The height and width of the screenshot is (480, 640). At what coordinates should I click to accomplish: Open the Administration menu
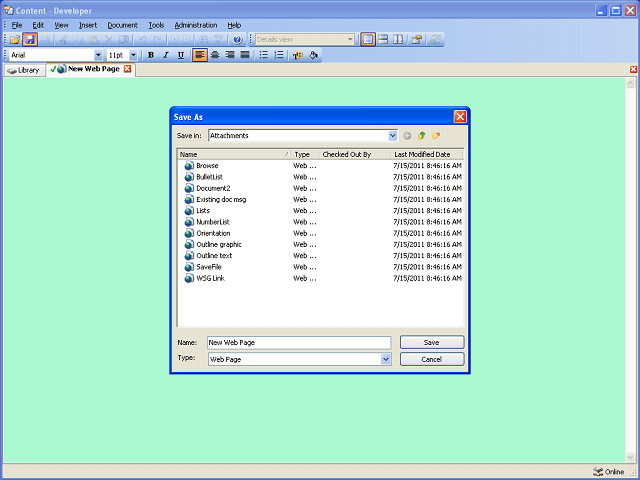196,25
